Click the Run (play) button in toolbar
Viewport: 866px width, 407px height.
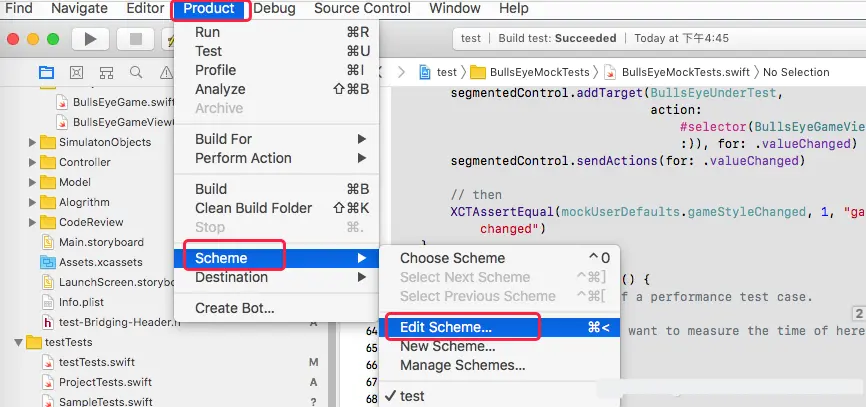coord(90,39)
